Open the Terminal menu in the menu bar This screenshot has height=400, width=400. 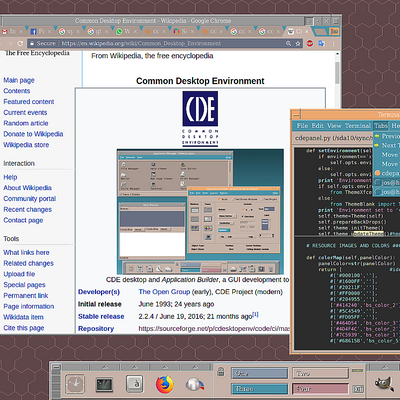[358, 126]
